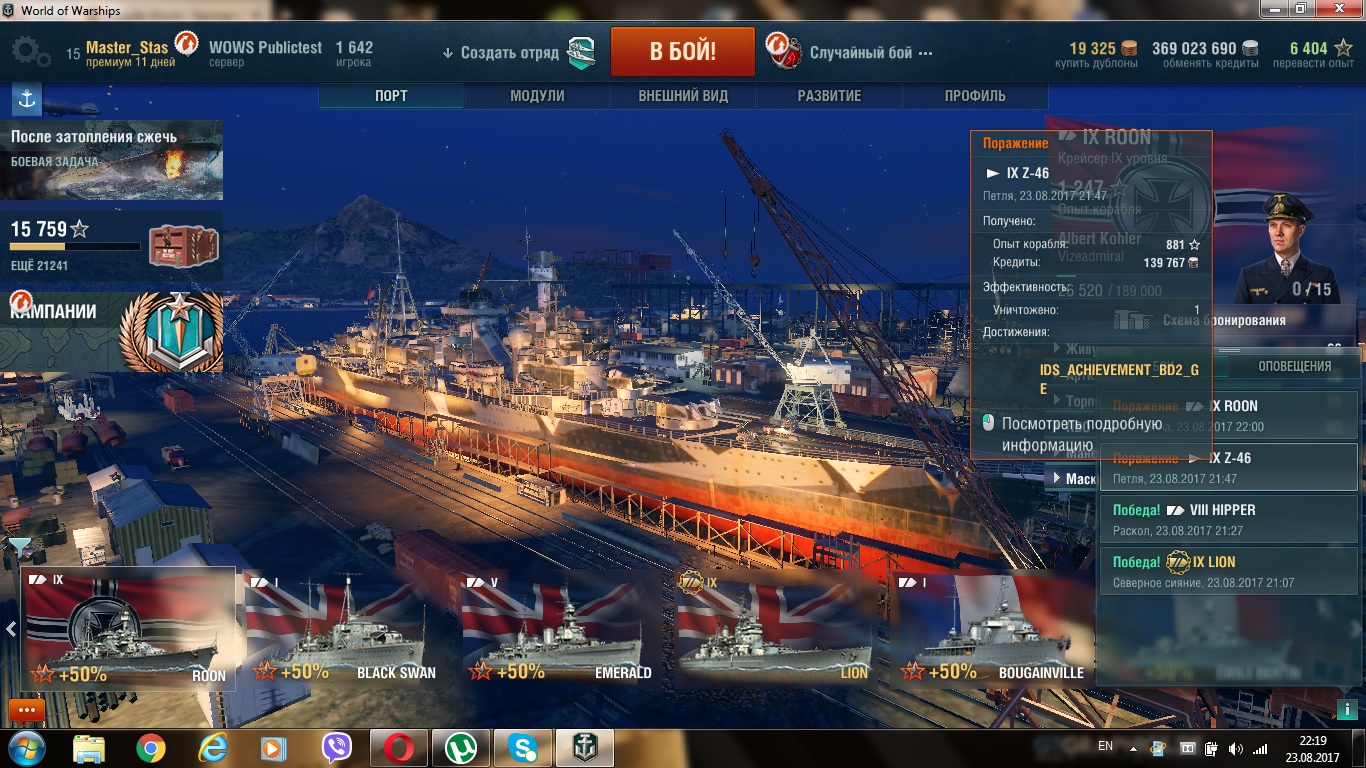Click the armor layout ship icon
1366x768 pixels.
point(1133,321)
